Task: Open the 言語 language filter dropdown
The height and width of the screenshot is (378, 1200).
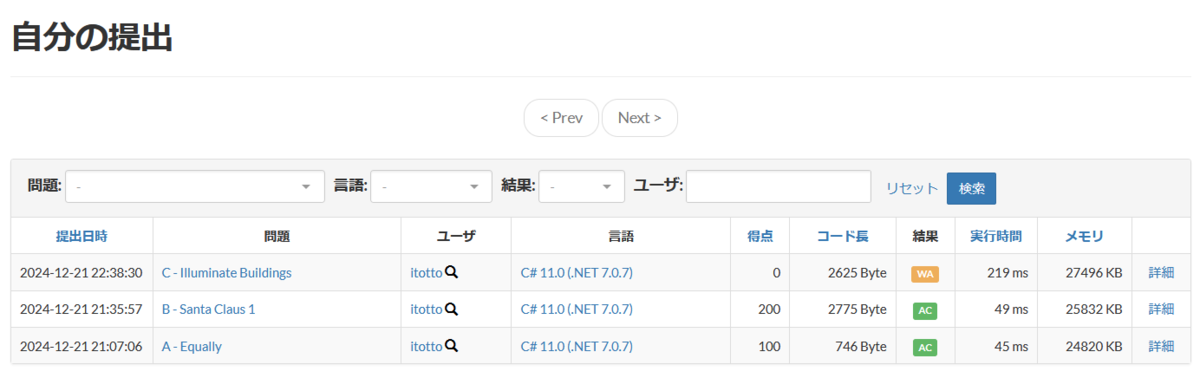Action: click(431, 186)
